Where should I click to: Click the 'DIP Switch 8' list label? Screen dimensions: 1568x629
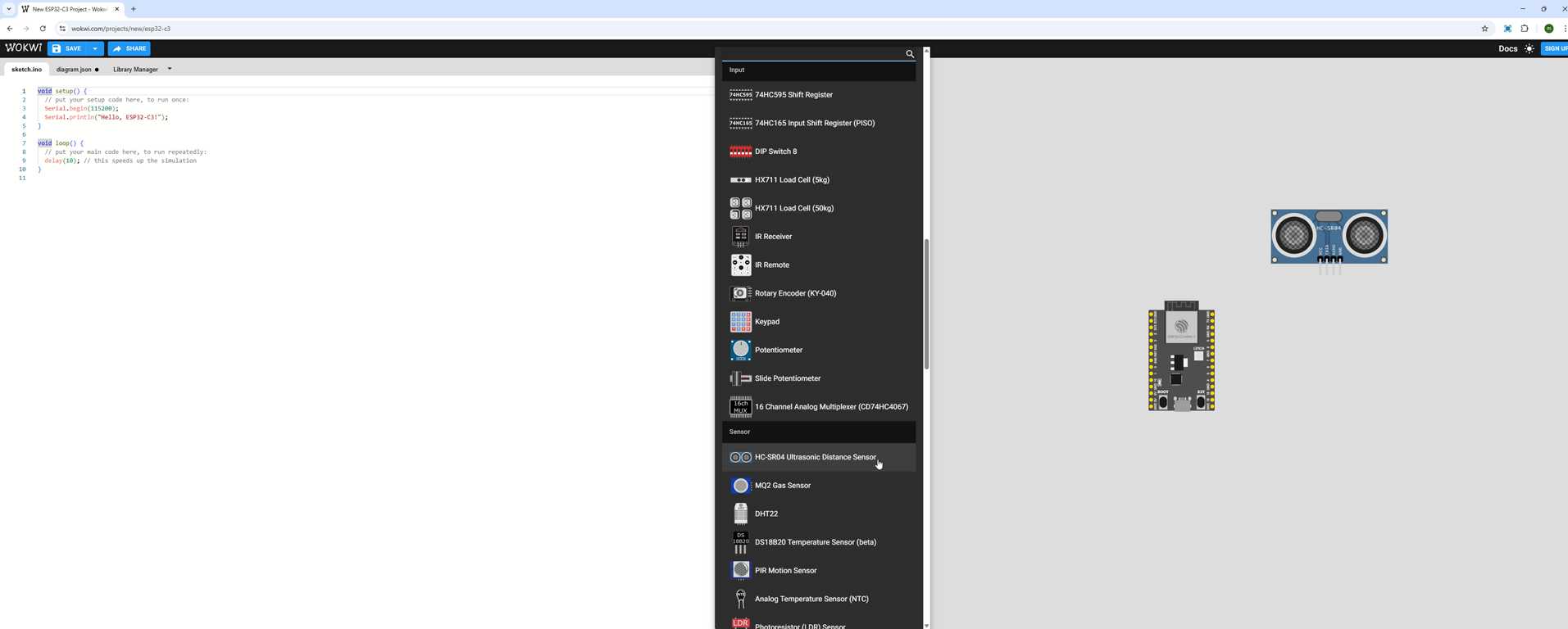pos(775,152)
